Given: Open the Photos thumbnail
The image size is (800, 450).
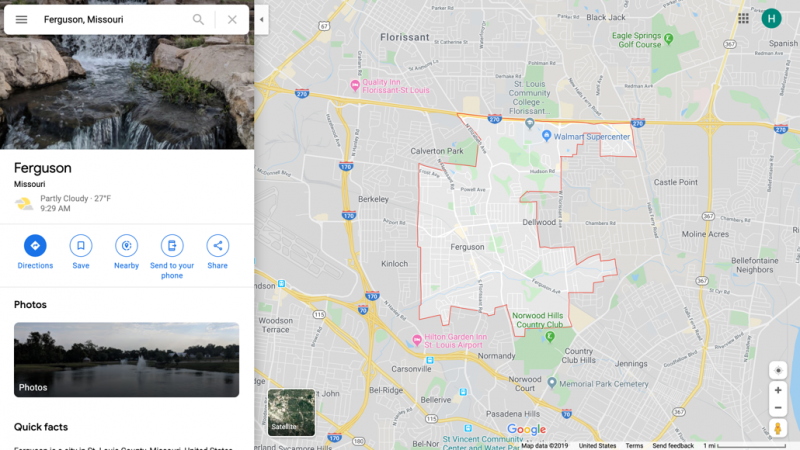Looking at the screenshot, I should pos(127,360).
